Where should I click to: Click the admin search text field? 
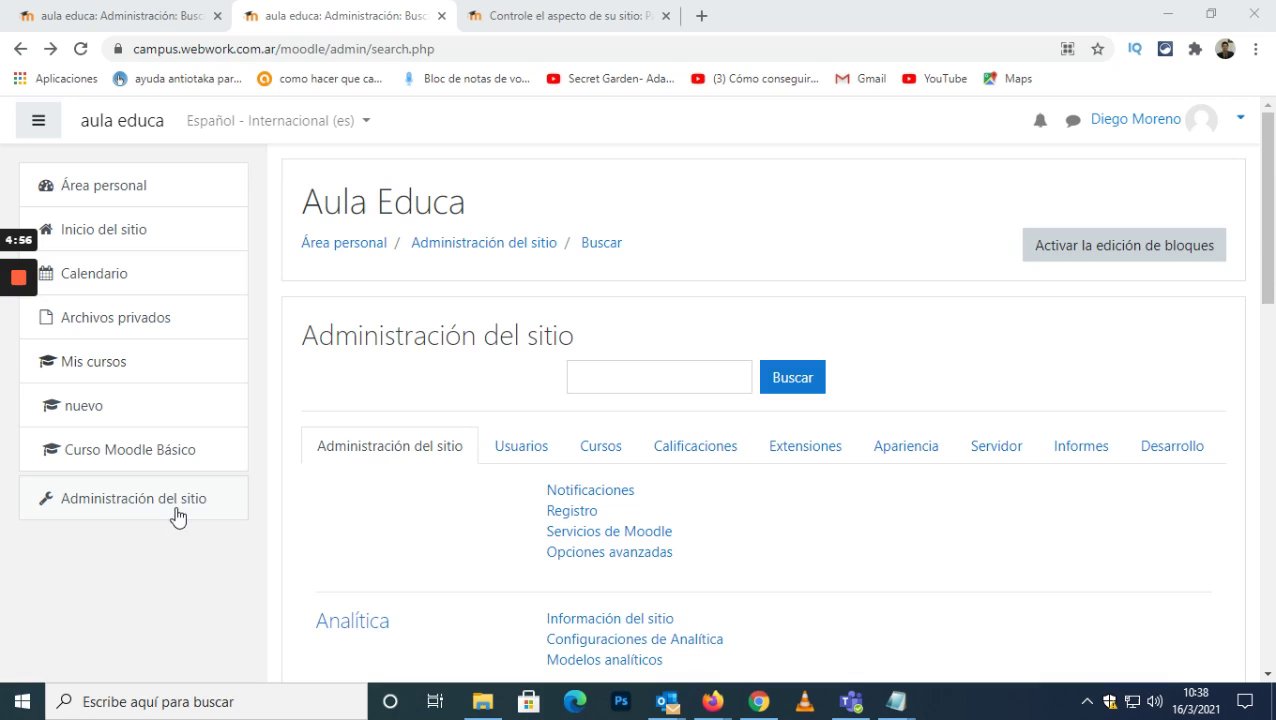pyautogui.click(x=659, y=377)
